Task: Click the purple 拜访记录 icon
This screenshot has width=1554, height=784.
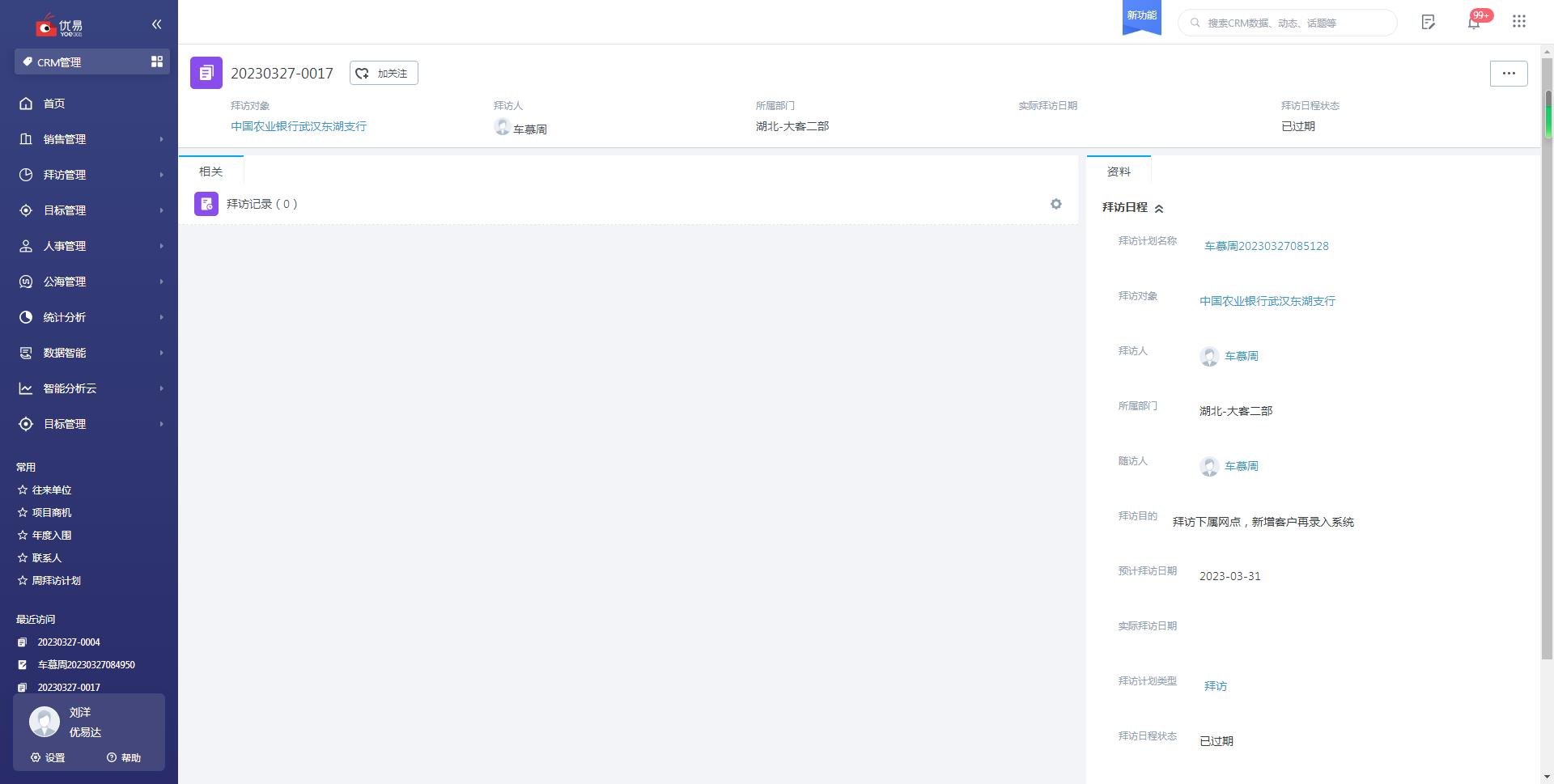Action: (x=206, y=204)
